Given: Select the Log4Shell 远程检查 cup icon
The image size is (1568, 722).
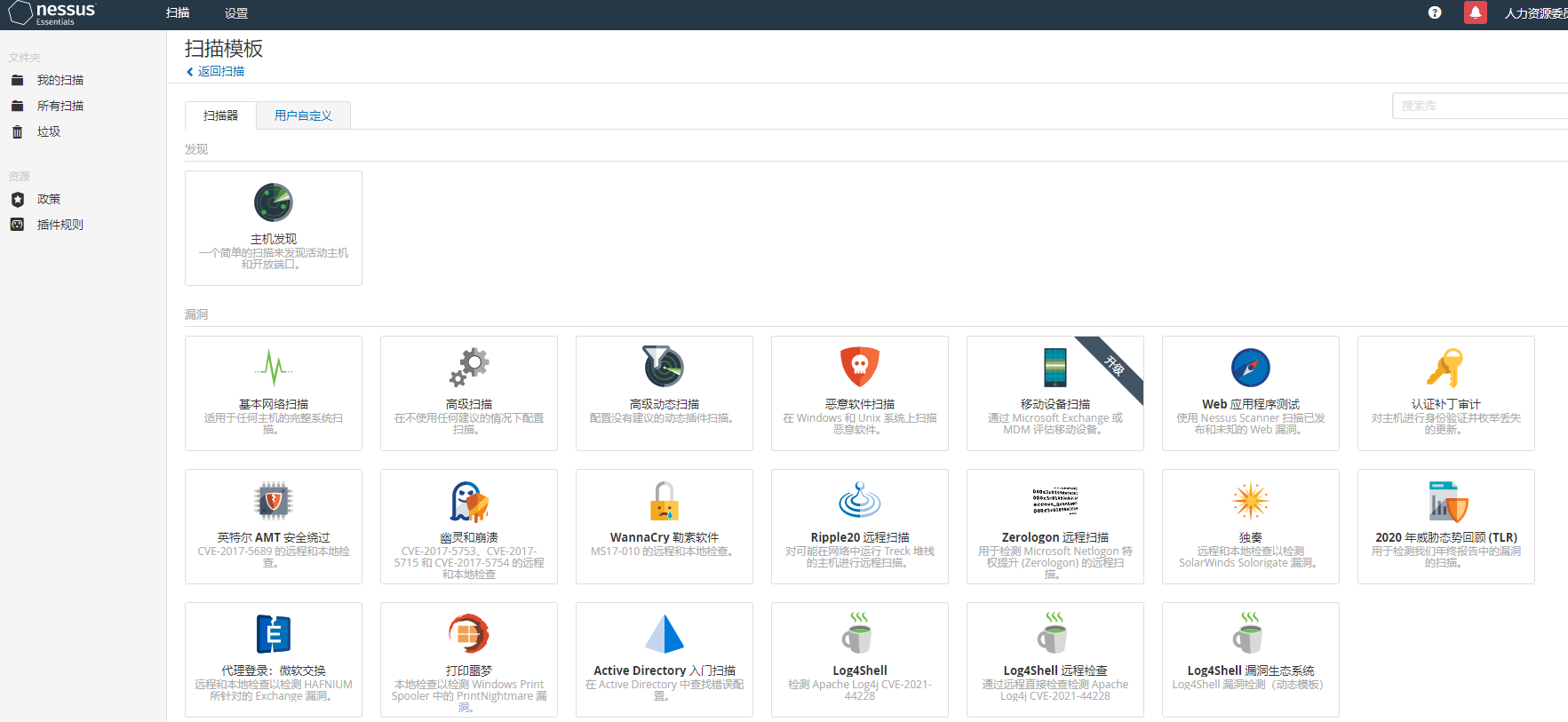Looking at the screenshot, I should tap(1054, 632).
